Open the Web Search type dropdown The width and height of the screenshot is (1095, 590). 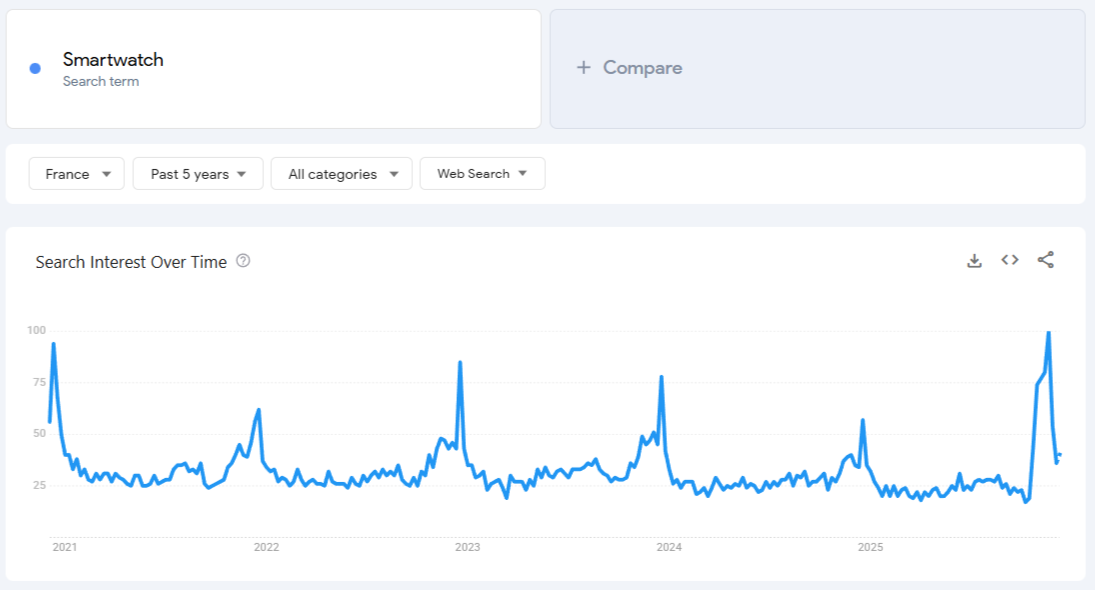click(x=482, y=173)
